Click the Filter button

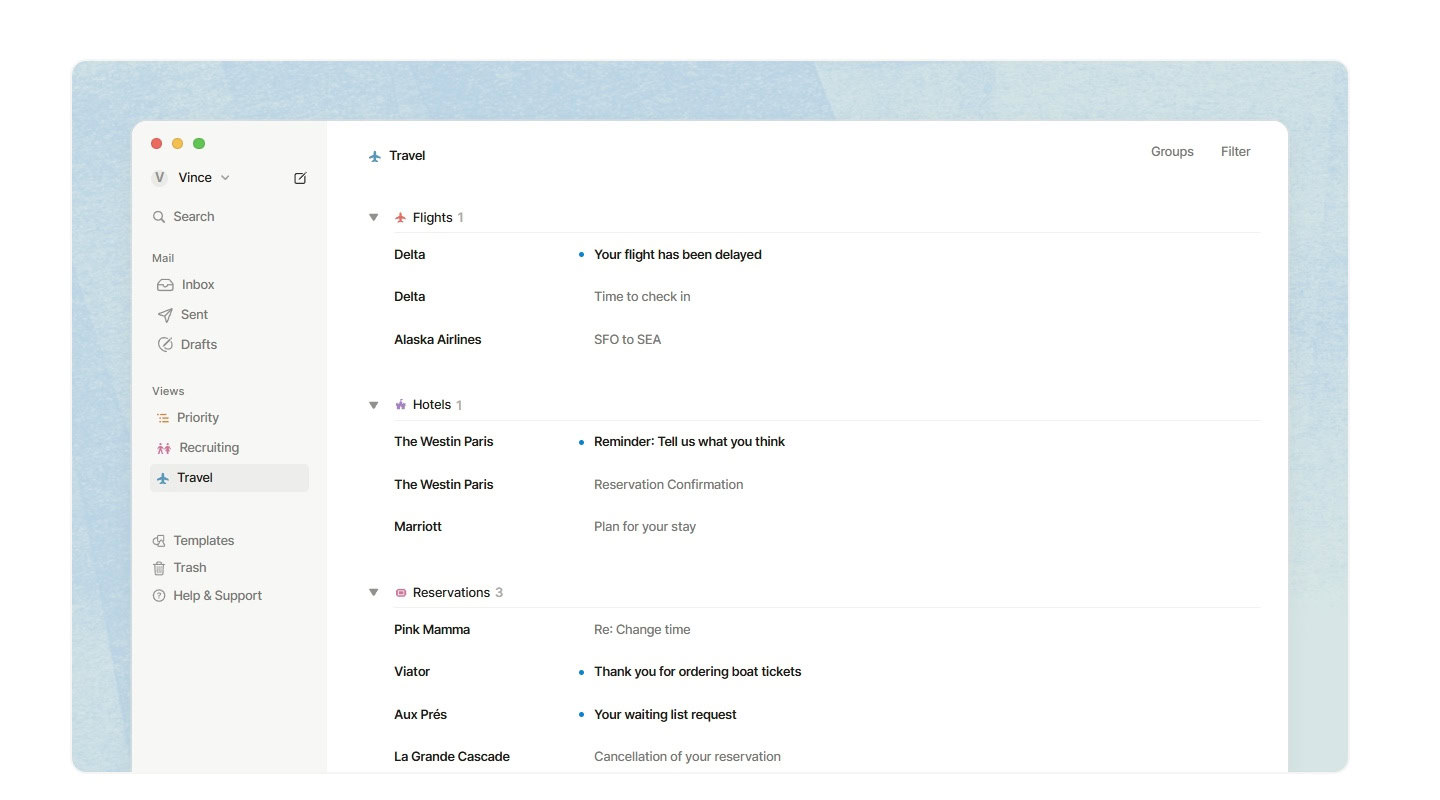pyautogui.click(x=1236, y=152)
